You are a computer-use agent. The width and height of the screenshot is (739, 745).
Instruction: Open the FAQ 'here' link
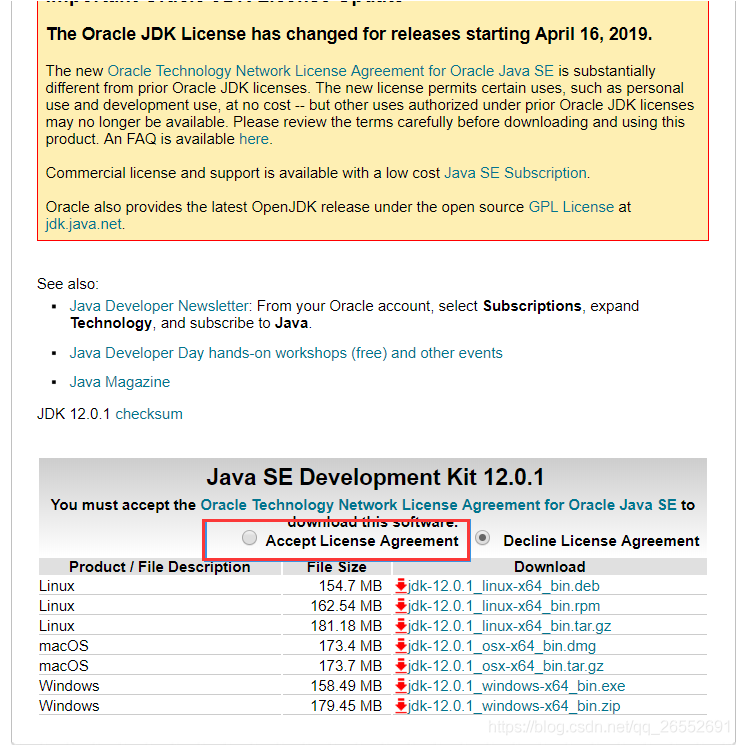click(x=254, y=139)
